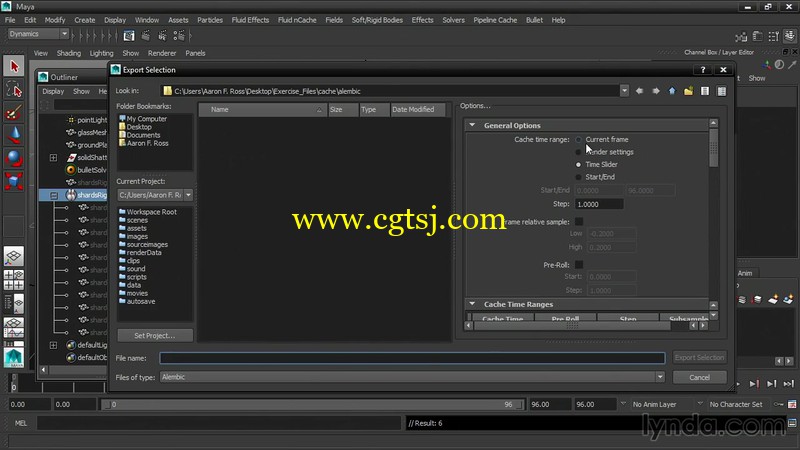Click the Cache Time Ranges horizontal scrollbar

pos(572,326)
